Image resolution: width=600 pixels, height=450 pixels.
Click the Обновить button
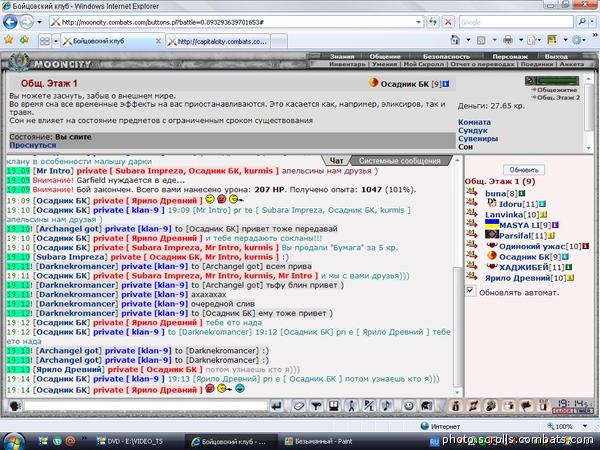524,170
